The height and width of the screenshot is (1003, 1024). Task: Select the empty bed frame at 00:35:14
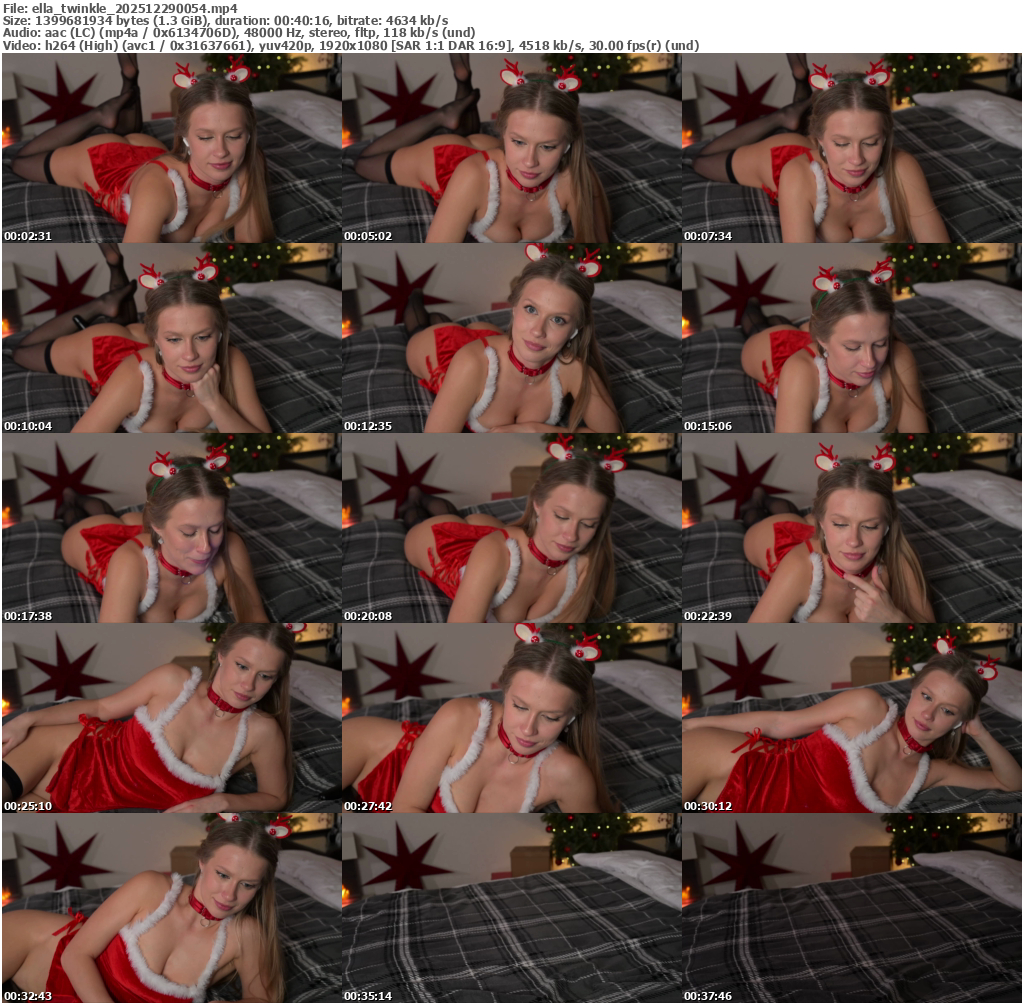click(511, 908)
